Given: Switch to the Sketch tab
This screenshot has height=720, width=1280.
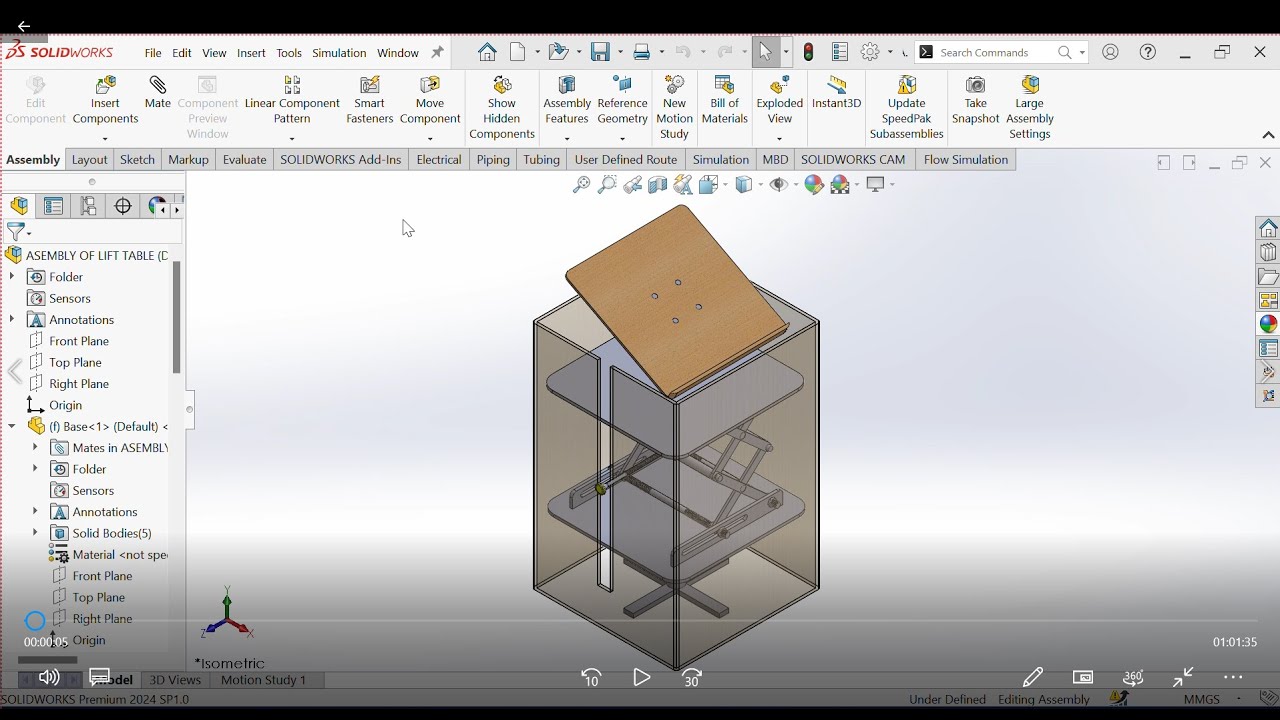Looking at the screenshot, I should [x=137, y=159].
